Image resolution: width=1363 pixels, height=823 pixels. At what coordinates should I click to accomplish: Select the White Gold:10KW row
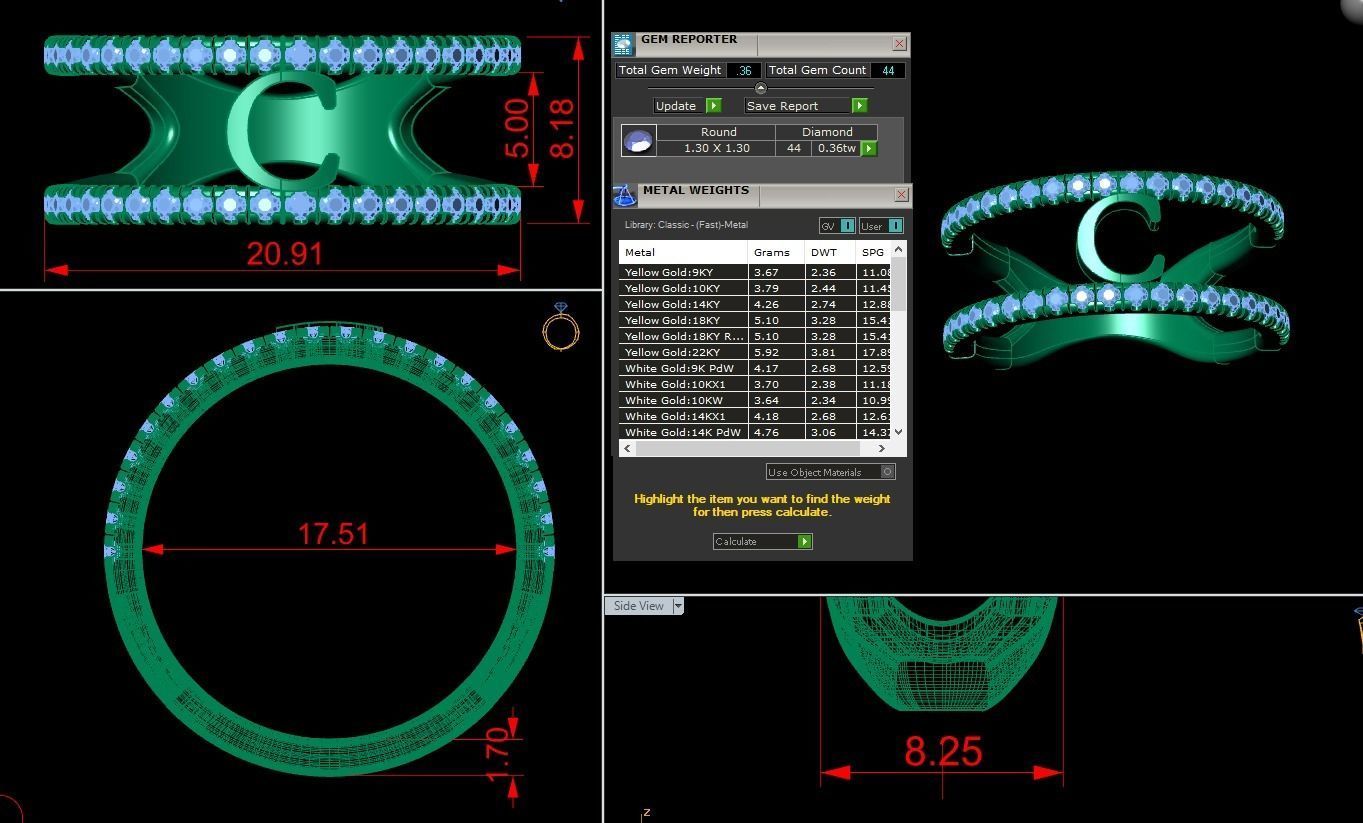[755, 400]
